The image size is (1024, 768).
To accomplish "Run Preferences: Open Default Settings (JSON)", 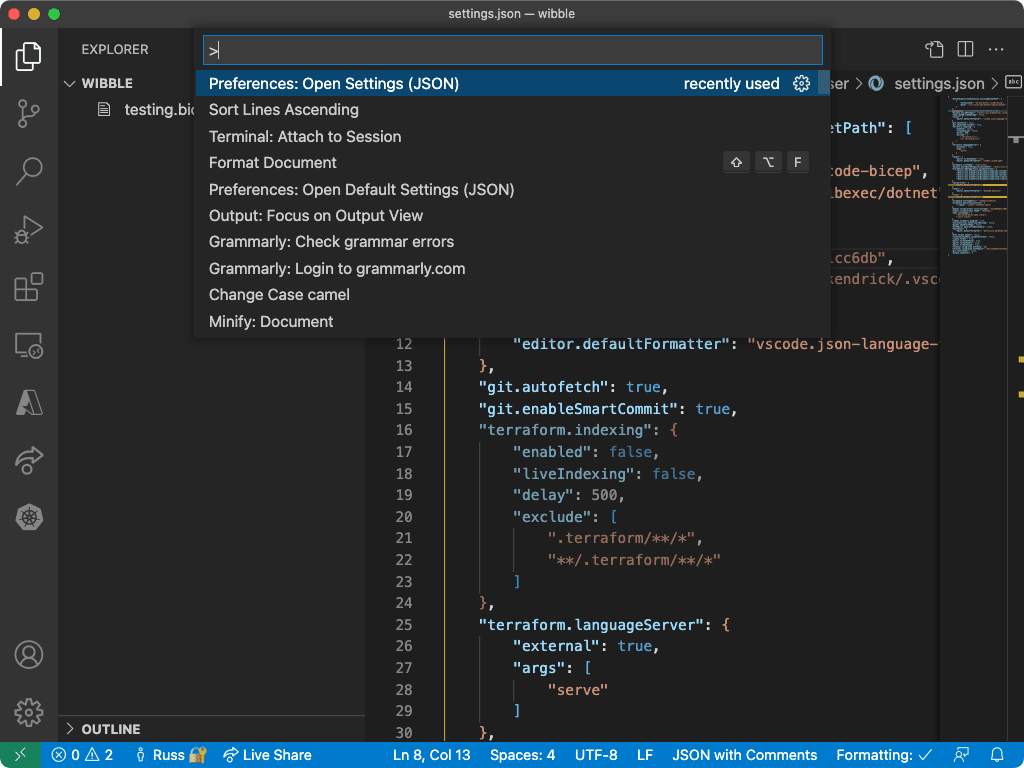I will pyautogui.click(x=513, y=189).
